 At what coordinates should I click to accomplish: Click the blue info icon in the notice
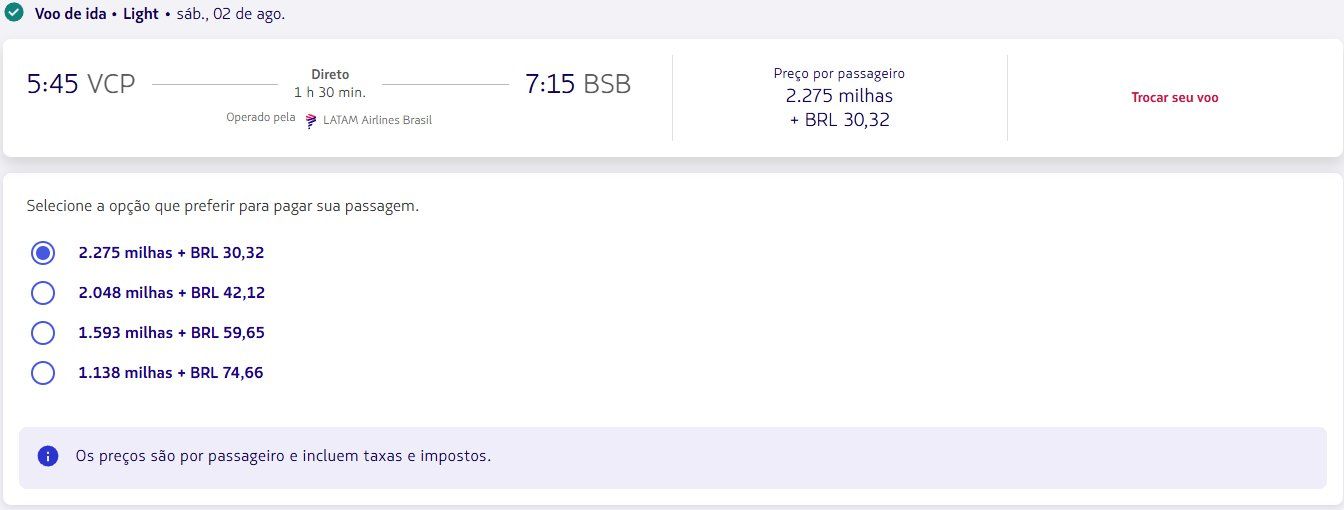pyautogui.click(x=47, y=456)
